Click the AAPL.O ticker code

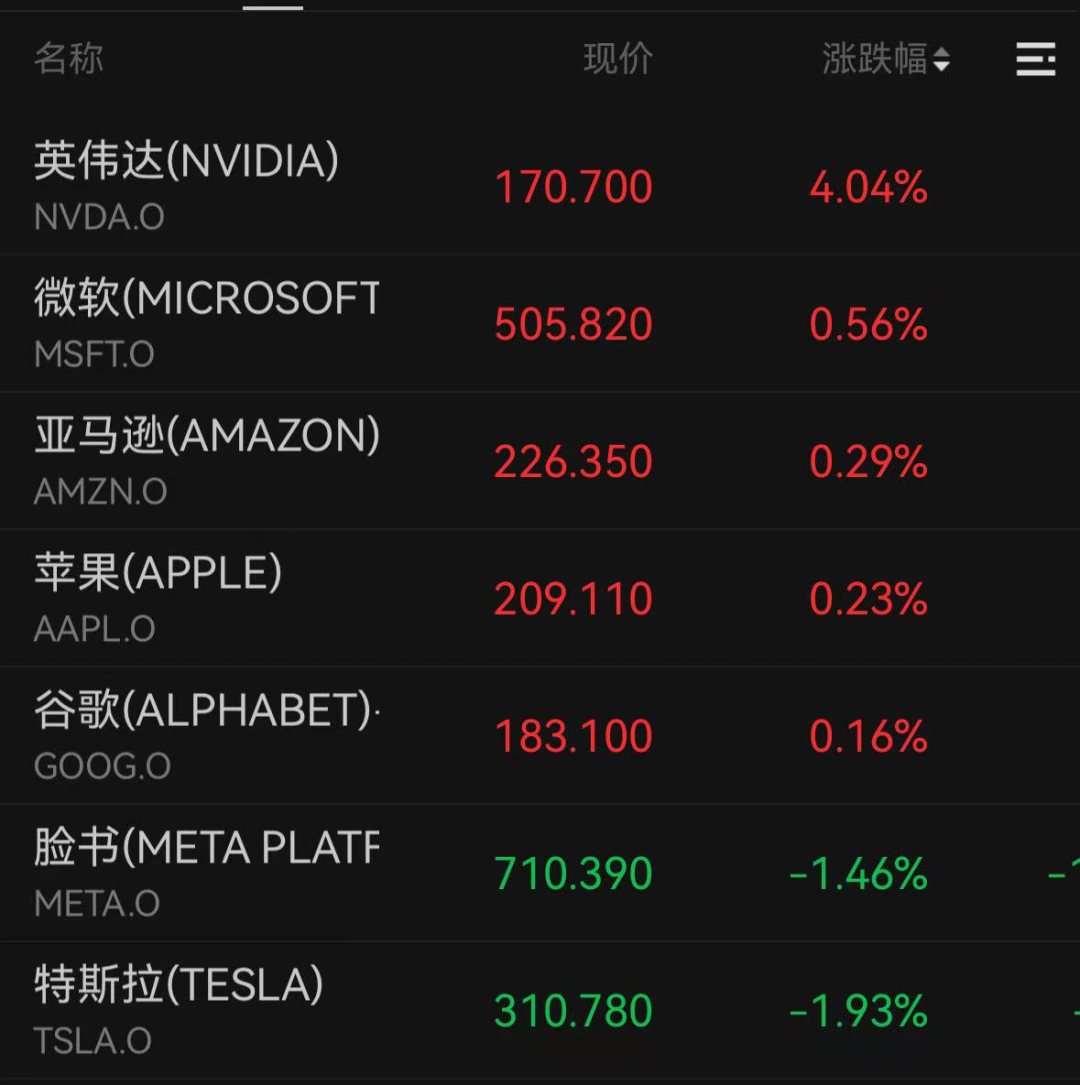[x=94, y=629]
